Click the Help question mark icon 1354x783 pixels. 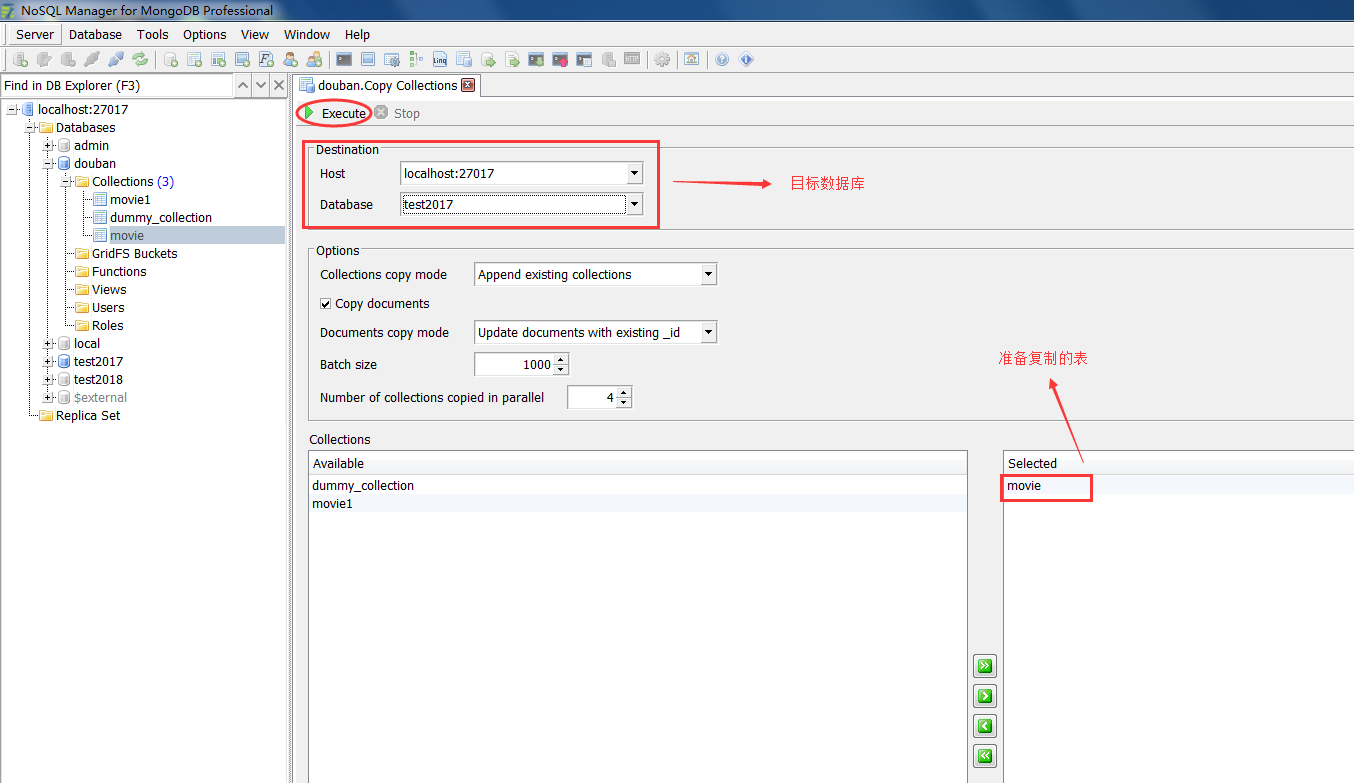pyautogui.click(x=722, y=59)
